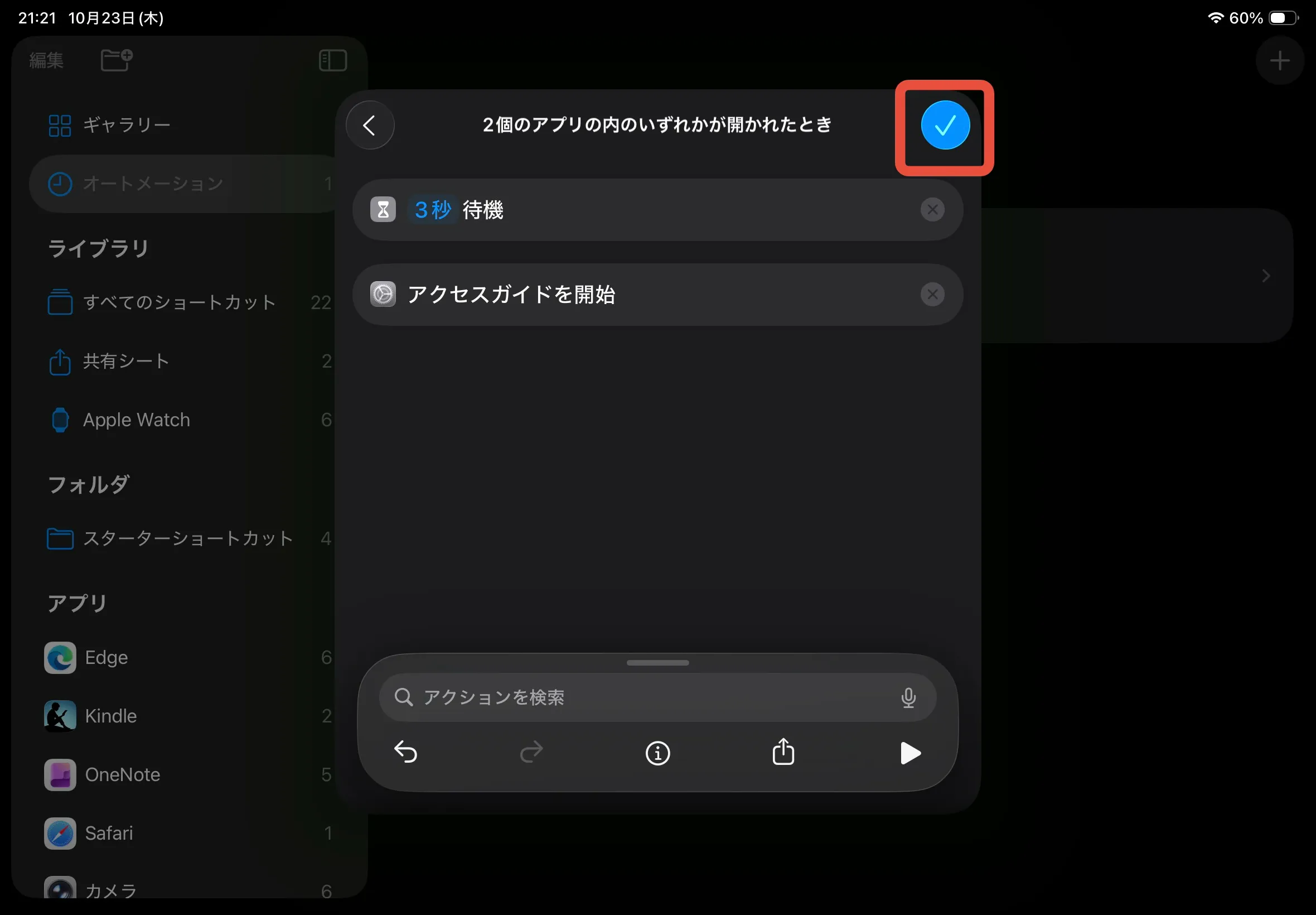
Task: Remove the 3秒 待機 action
Action: (932, 210)
